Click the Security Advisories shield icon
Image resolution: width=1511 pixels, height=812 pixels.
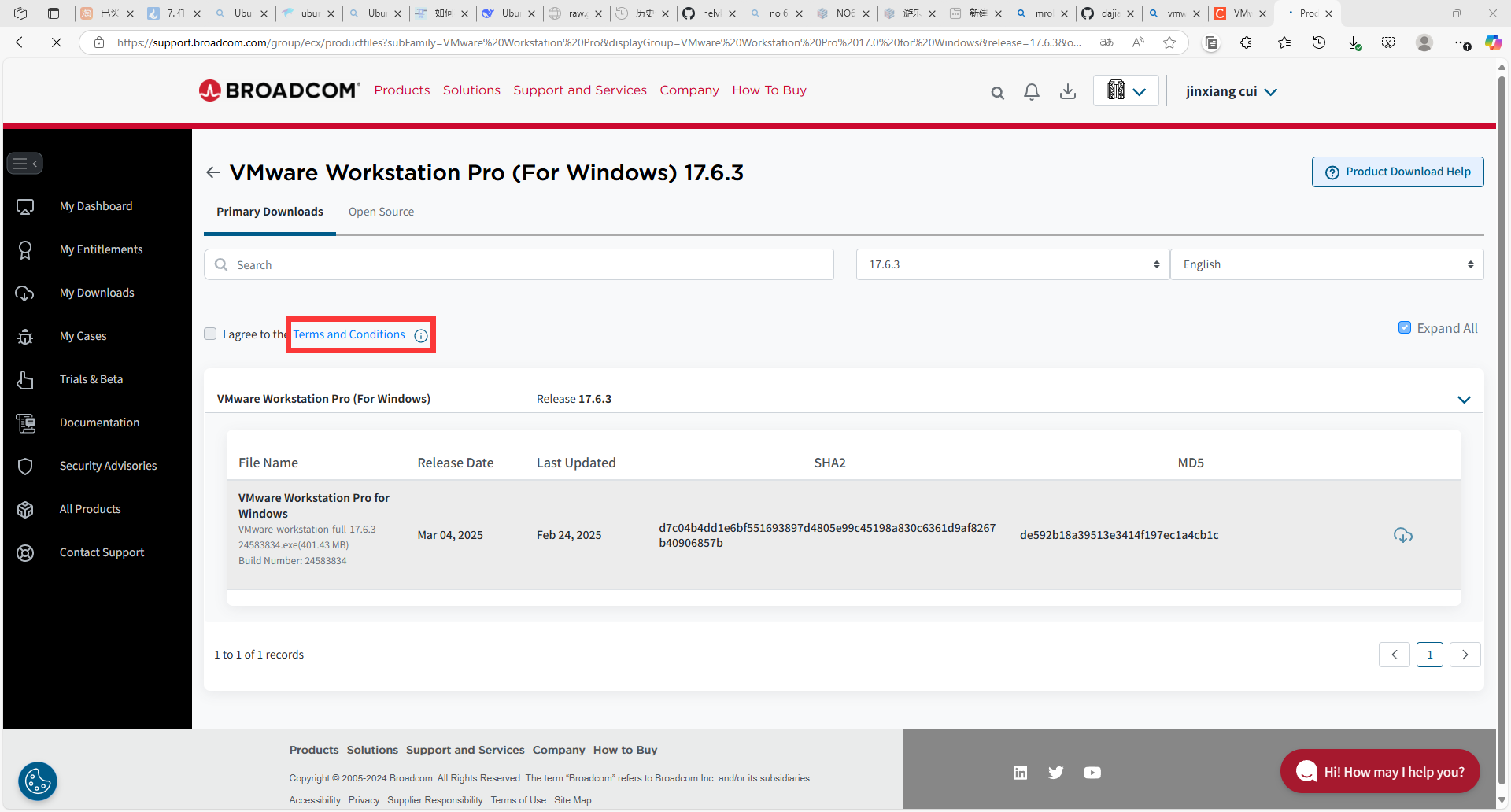[x=25, y=466]
